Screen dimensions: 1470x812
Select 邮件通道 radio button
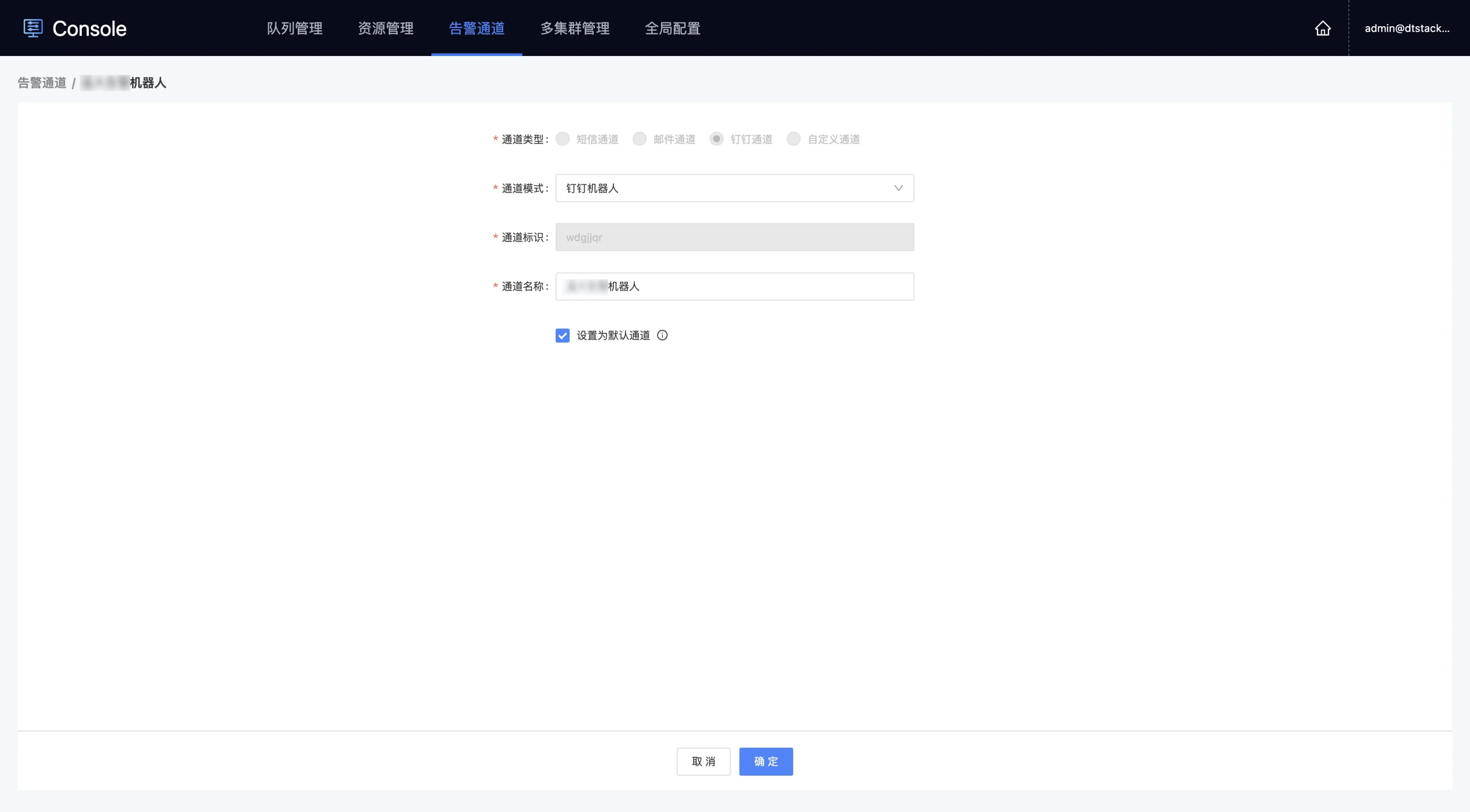(639, 139)
